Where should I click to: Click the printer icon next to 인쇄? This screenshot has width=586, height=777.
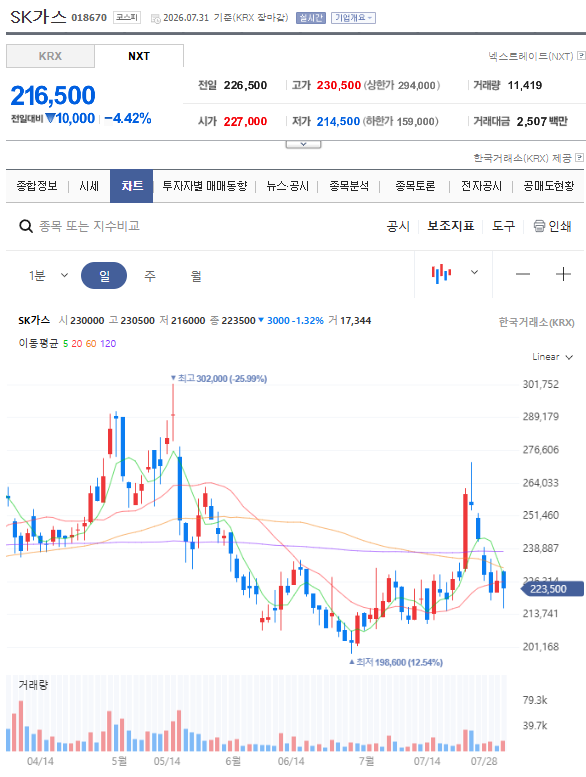pos(539,226)
